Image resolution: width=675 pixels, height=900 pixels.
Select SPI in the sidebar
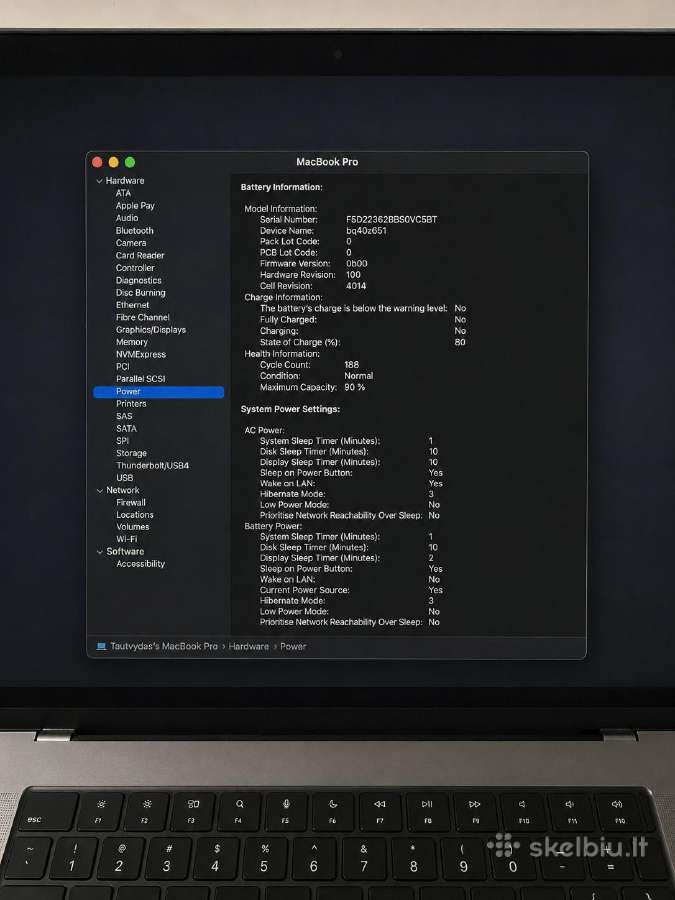(122, 441)
